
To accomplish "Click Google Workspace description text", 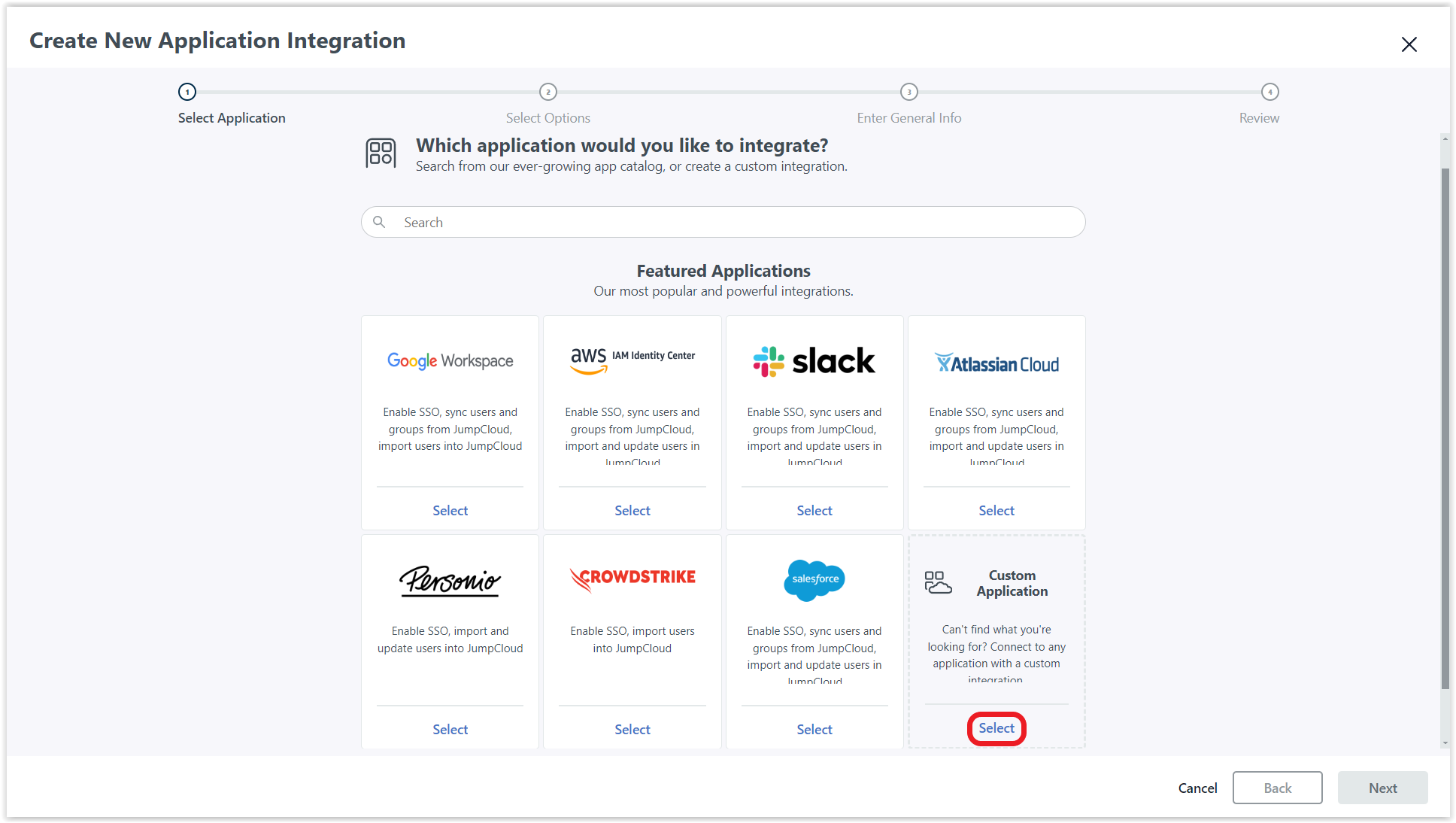I will point(450,429).
